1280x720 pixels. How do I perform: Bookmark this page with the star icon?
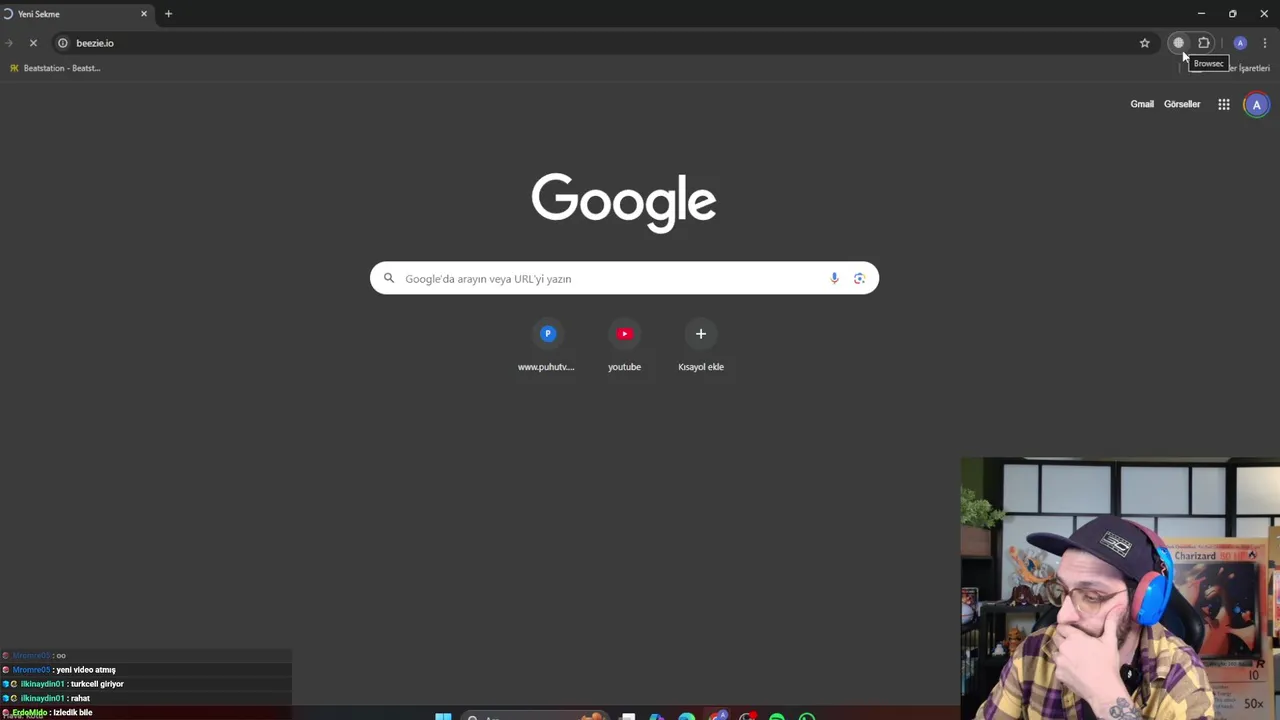coord(1145,43)
